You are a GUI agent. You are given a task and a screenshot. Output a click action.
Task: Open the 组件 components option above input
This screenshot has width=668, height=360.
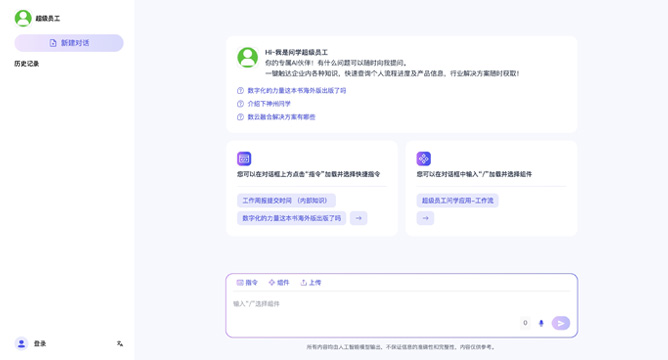click(279, 282)
